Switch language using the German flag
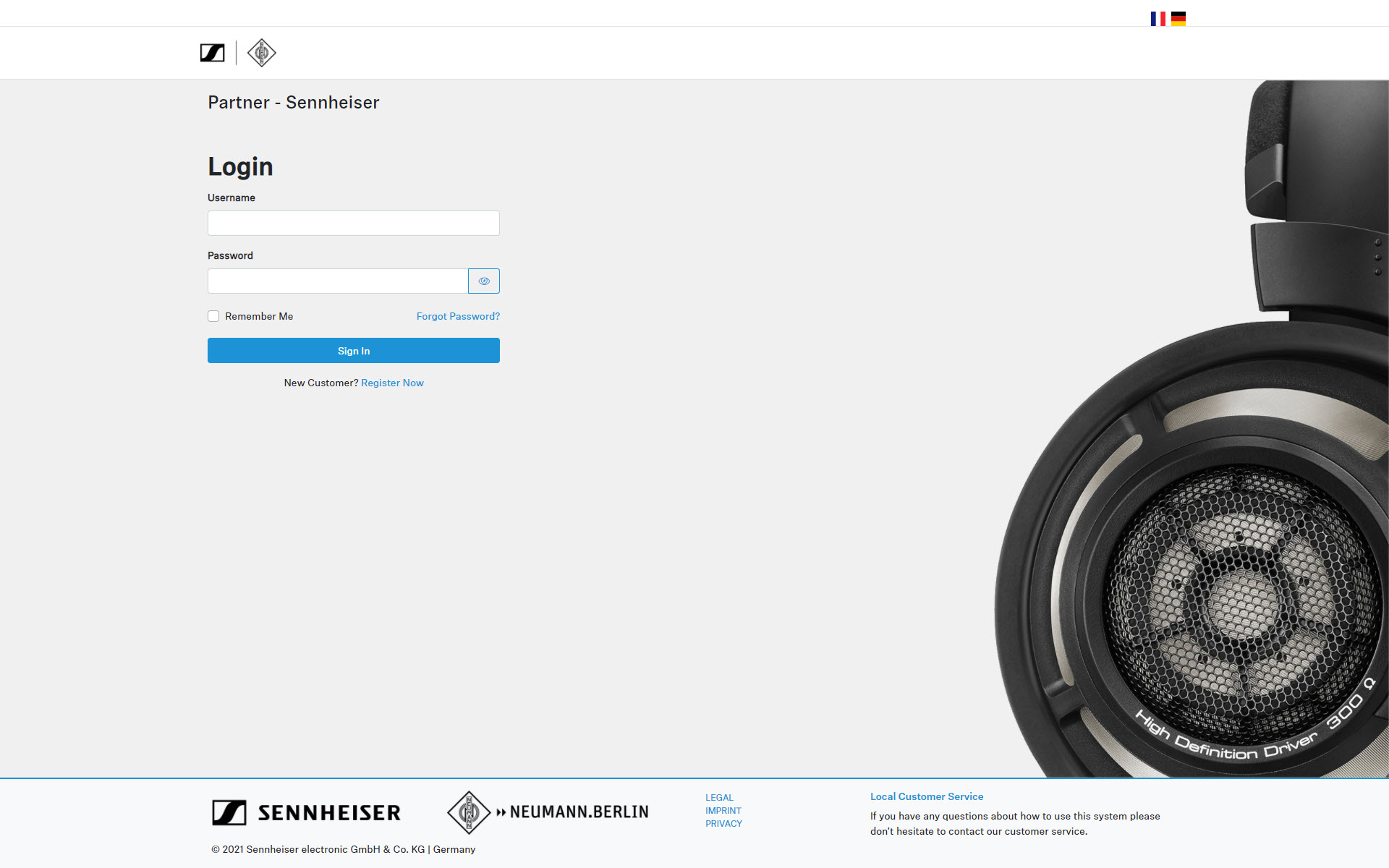1389x868 pixels. (x=1178, y=19)
